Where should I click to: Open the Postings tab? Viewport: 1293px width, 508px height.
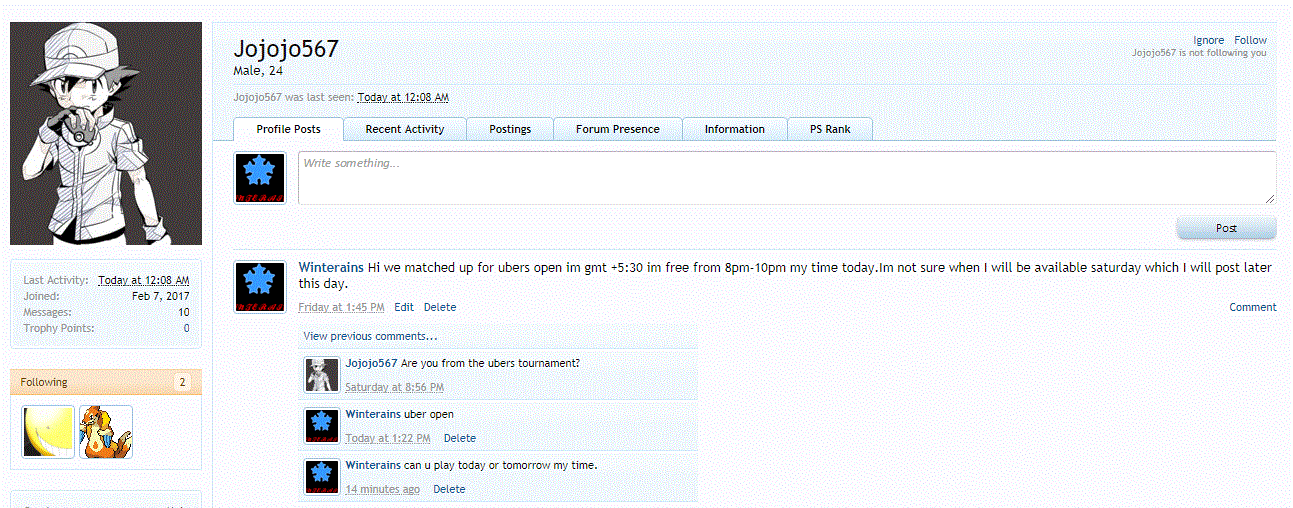(x=510, y=129)
